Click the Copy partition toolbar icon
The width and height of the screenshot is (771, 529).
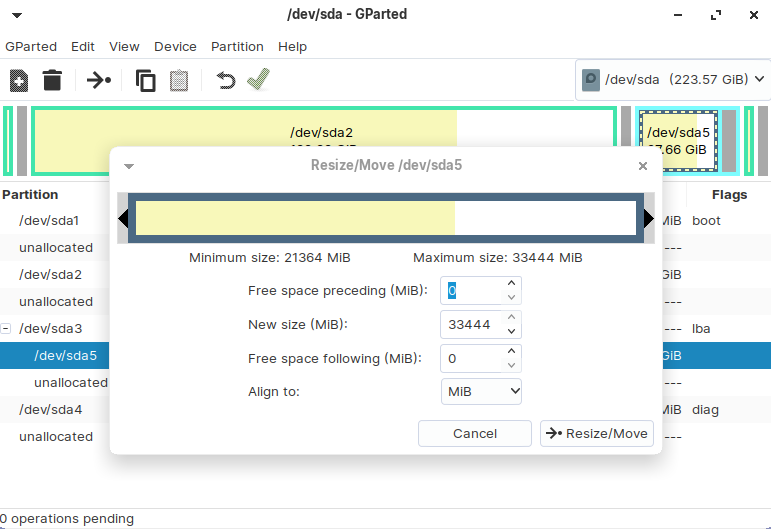(x=146, y=81)
